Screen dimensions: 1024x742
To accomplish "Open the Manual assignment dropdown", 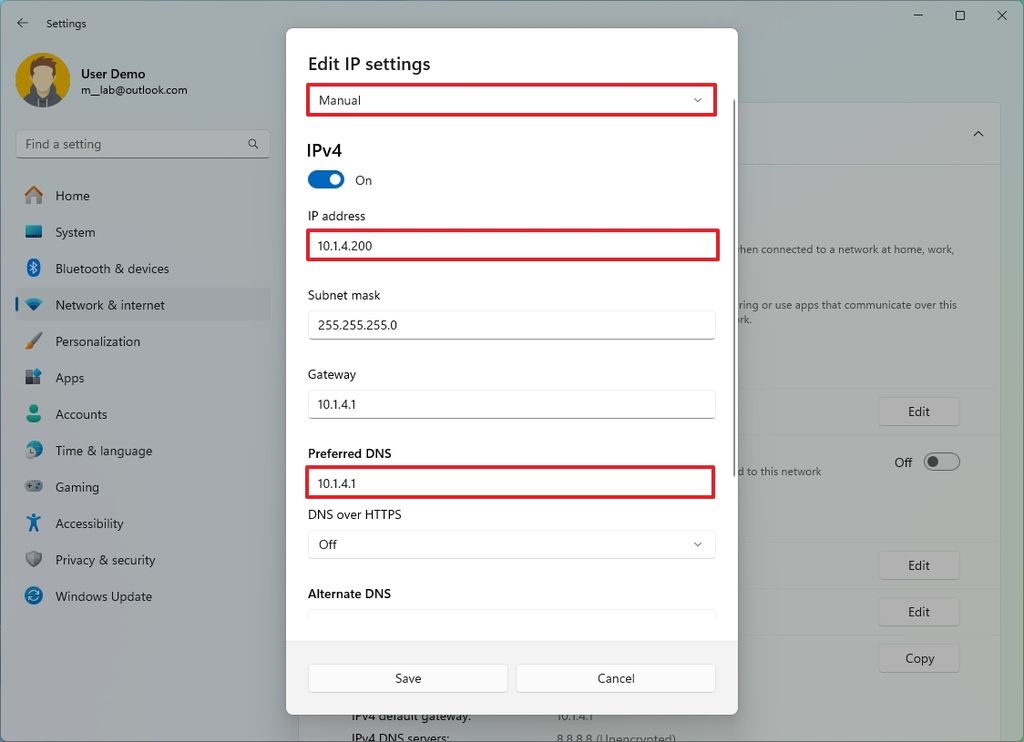I will coord(511,99).
